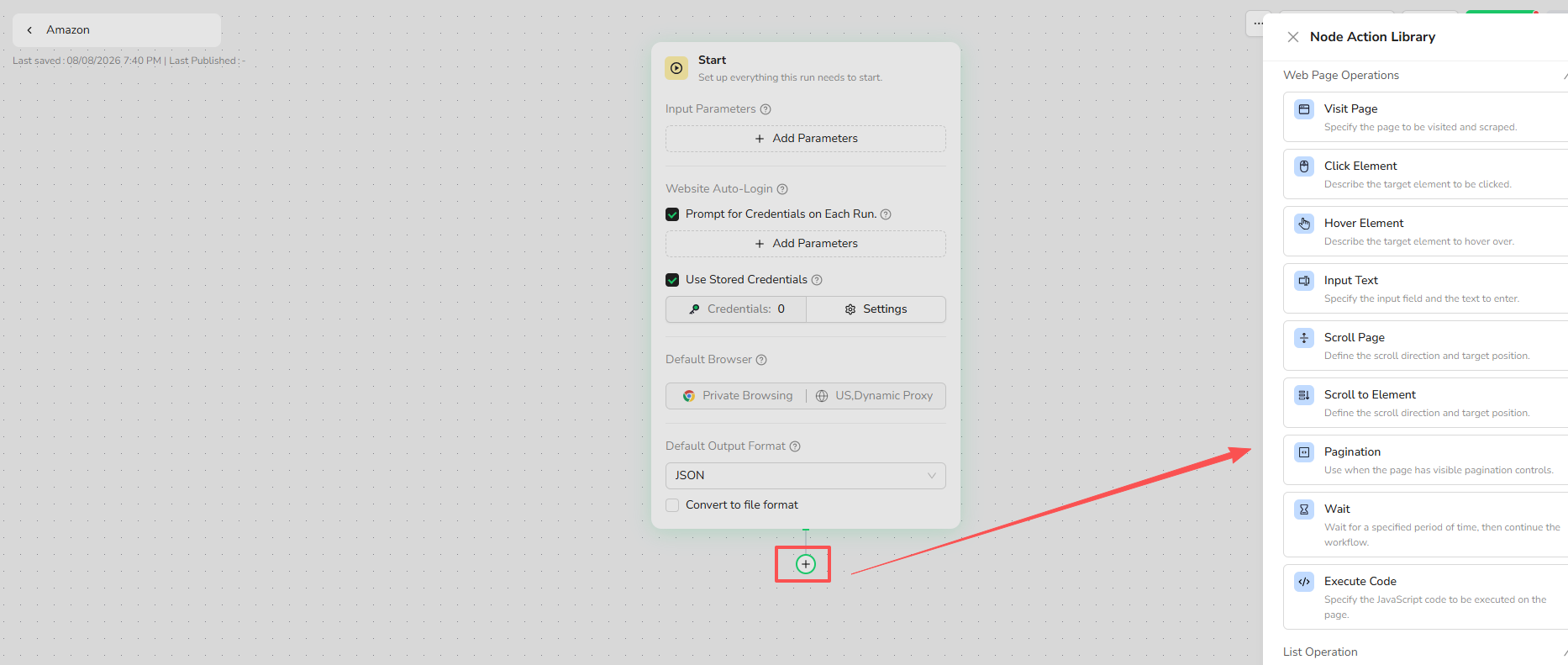Click the Last saved timestamp text

point(87,61)
